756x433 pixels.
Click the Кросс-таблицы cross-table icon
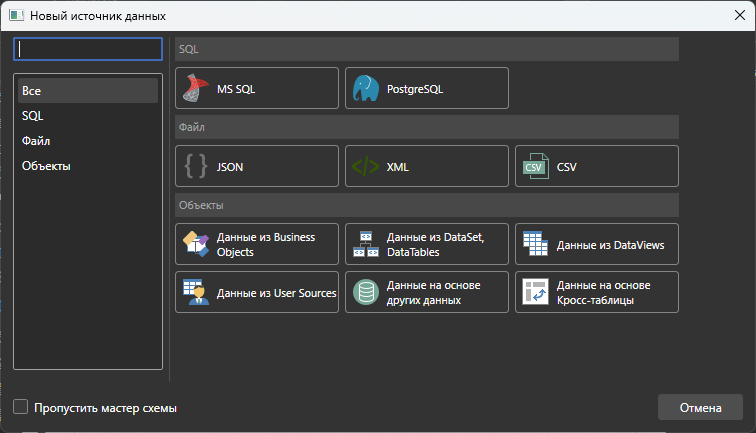536,292
